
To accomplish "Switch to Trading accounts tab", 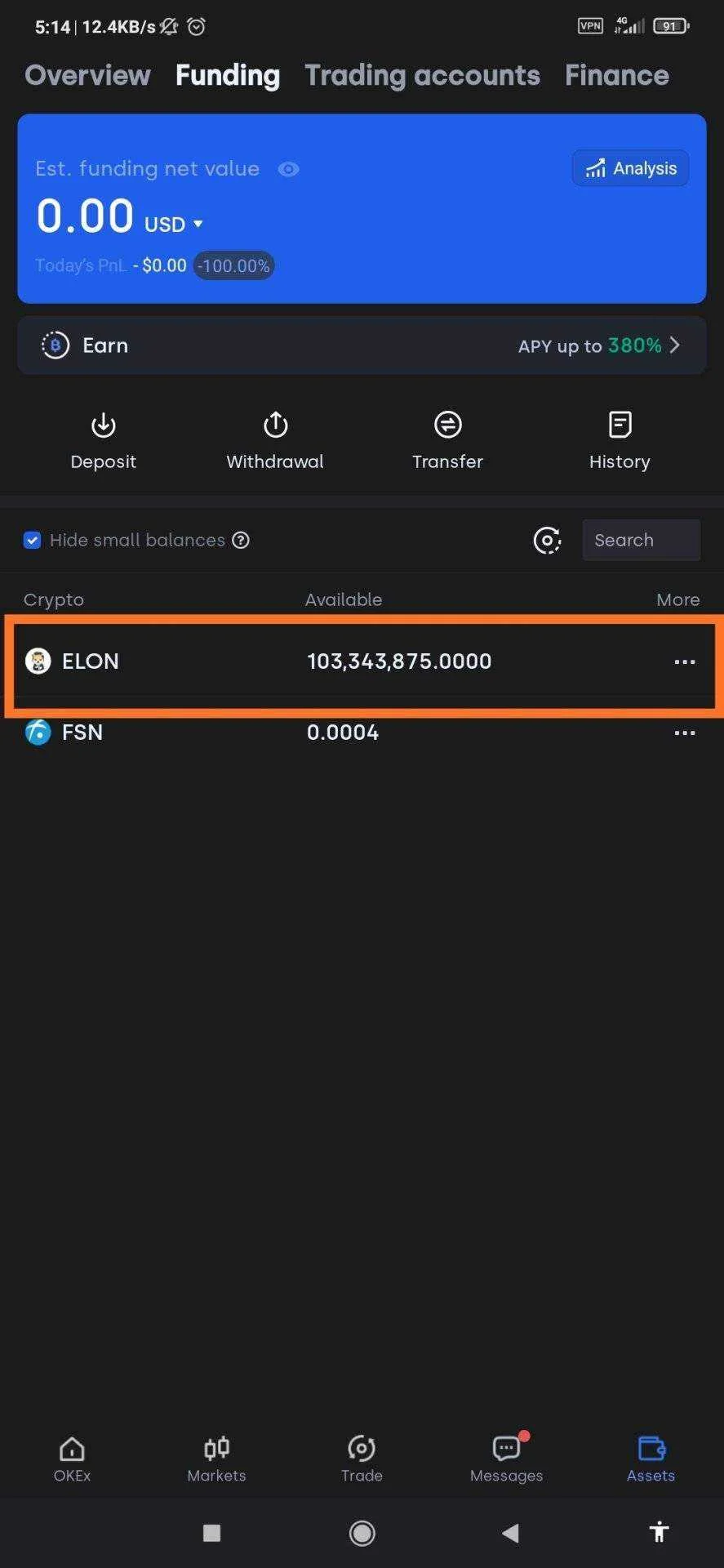I will (x=422, y=75).
